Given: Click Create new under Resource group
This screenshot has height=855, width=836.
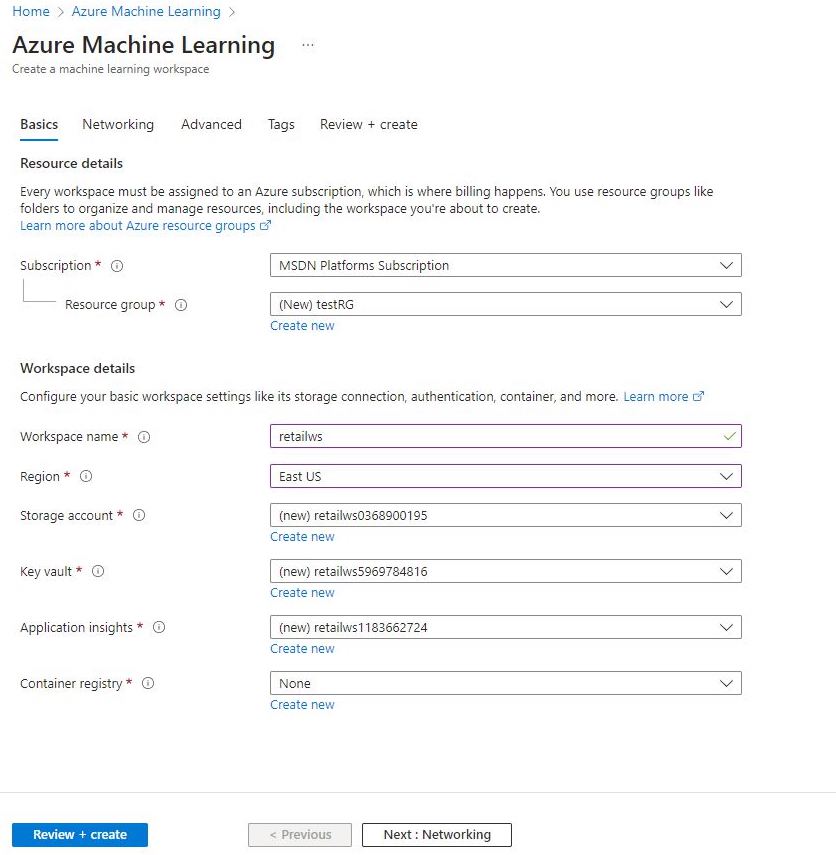Looking at the screenshot, I should (302, 325).
